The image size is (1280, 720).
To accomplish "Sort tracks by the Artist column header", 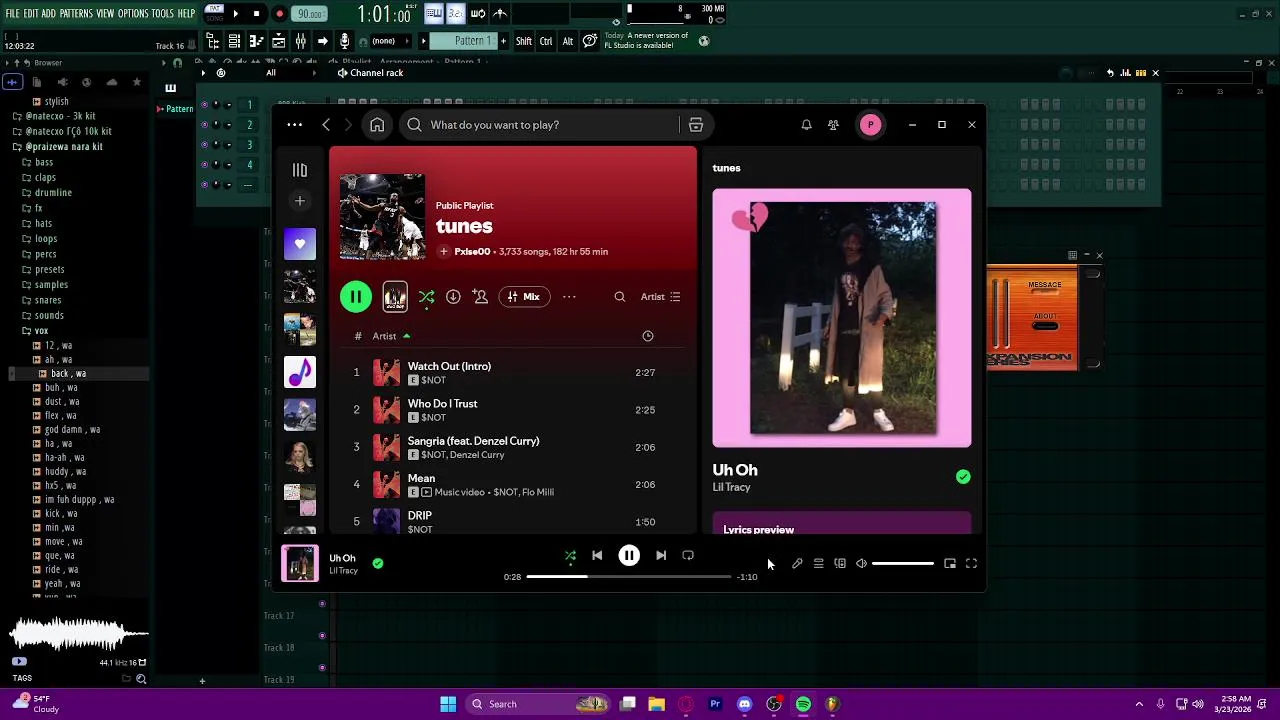I will 391,336.
